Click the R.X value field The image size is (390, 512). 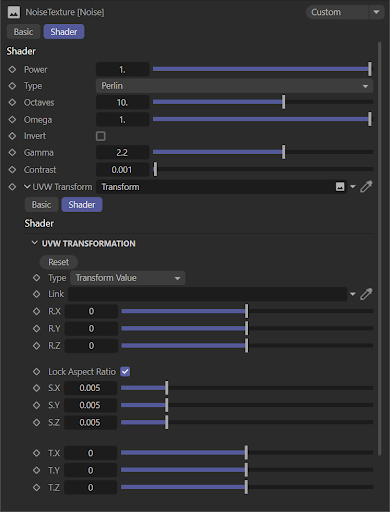91,311
